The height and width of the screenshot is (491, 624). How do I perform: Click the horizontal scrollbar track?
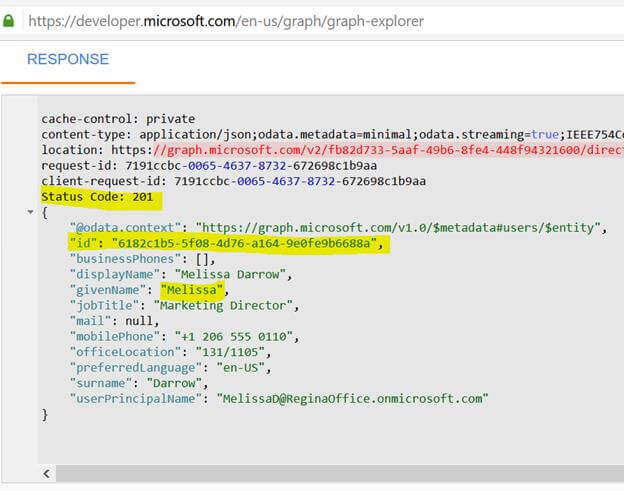tap(339, 473)
